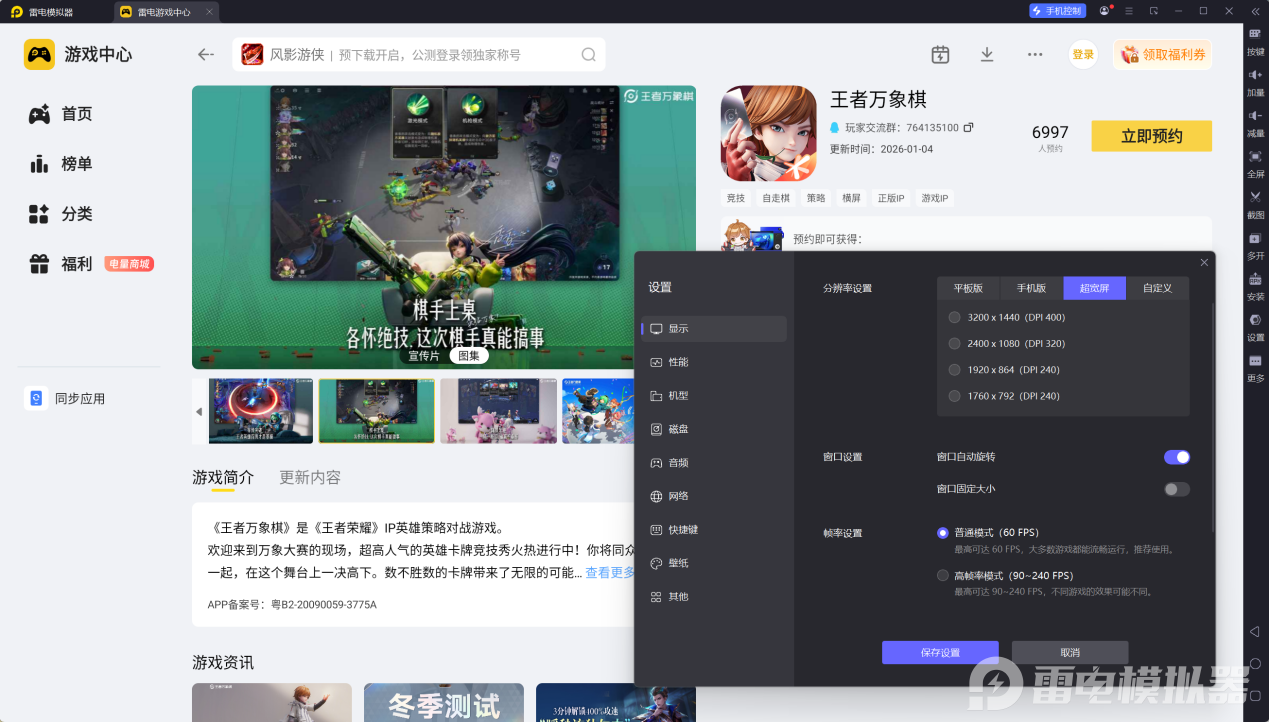This screenshot has width=1269, height=722.
Task: Toggle the 窗口自动旋转 switch off
Action: point(1176,457)
